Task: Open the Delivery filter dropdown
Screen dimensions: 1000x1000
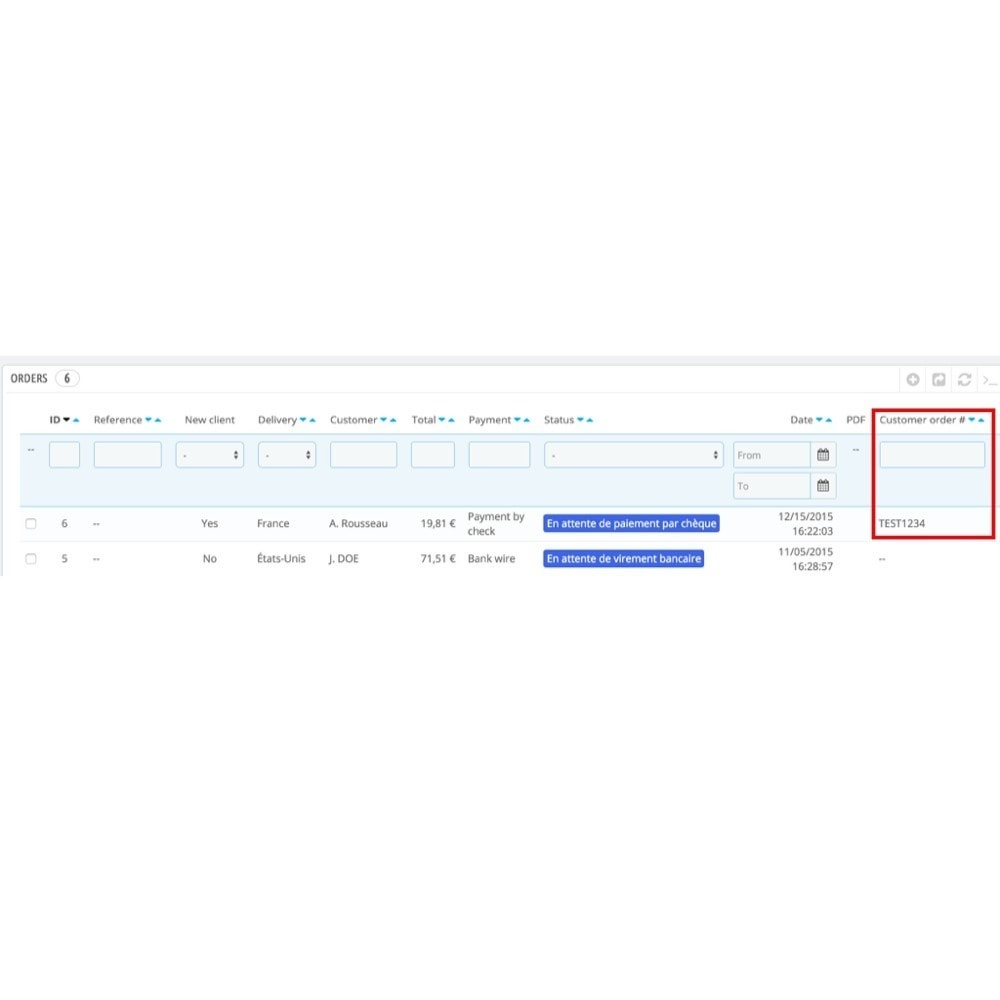Action: [x=287, y=455]
